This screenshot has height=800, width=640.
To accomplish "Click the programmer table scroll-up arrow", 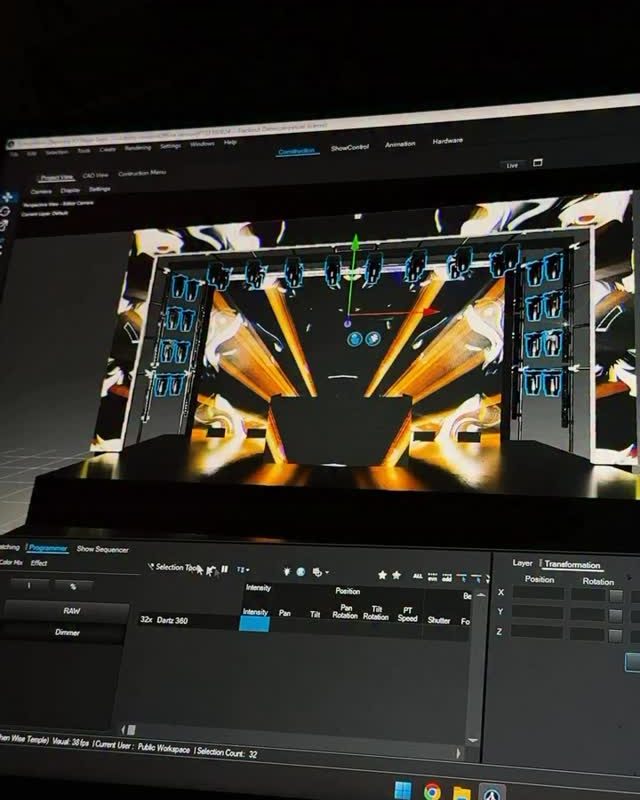I will click(480, 595).
